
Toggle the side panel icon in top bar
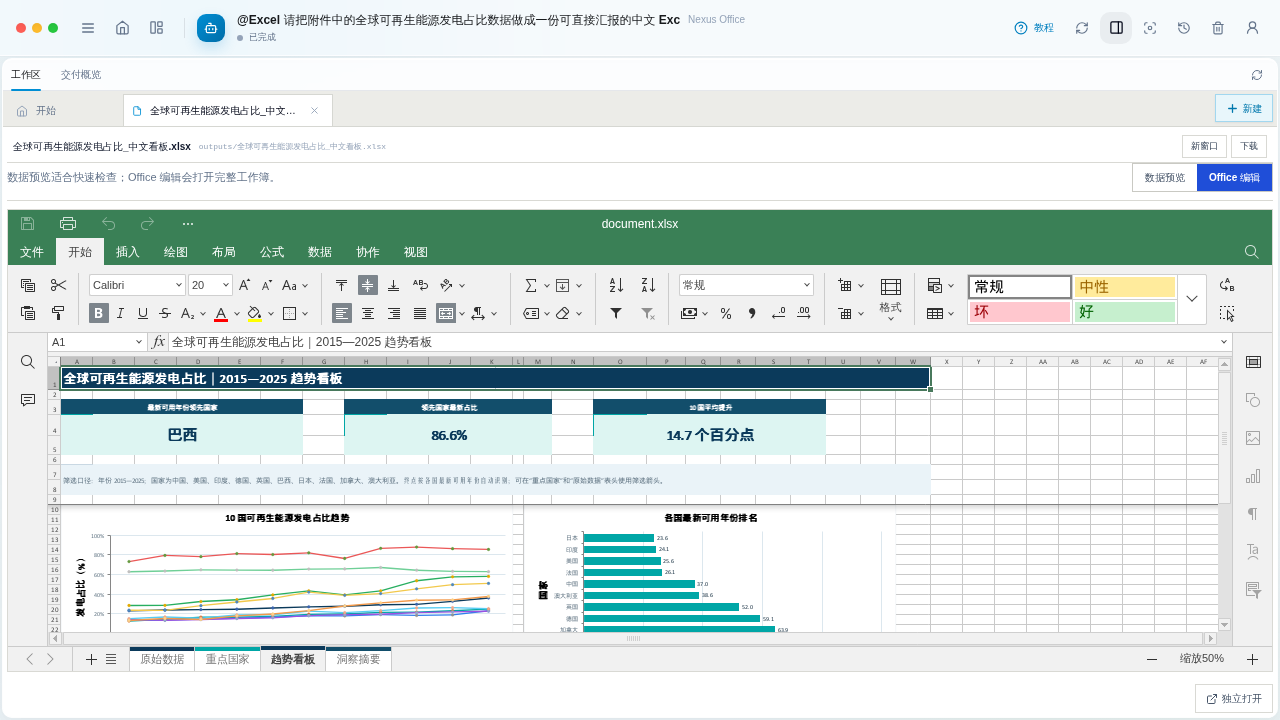[1116, 28]
